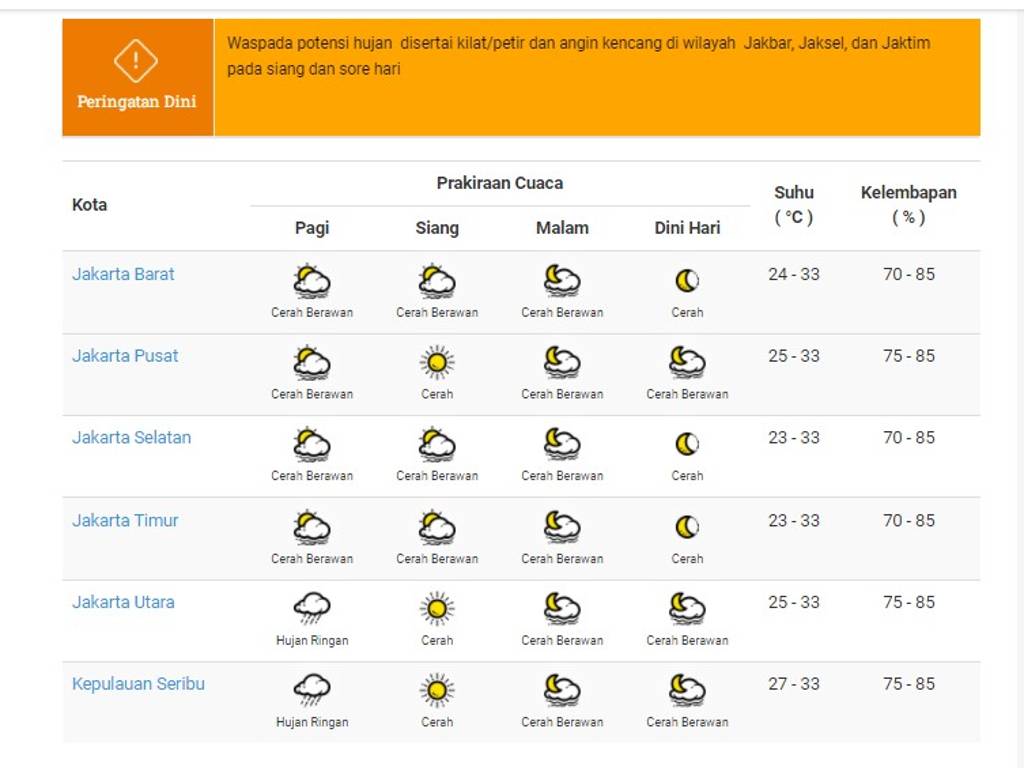
Task: Click Jakarta Selatan night cloudy moon icon
Action: tap(562, 444)
